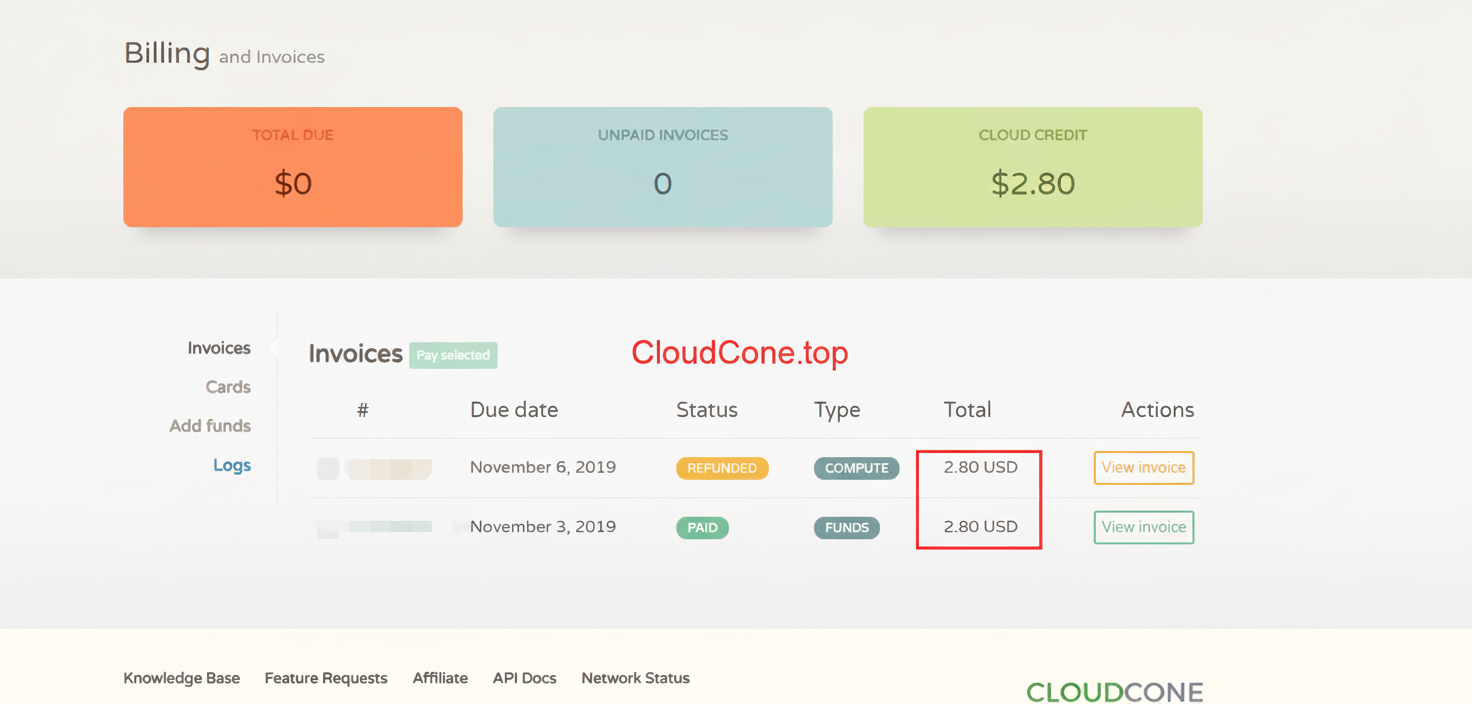Open the Feature Requests page
This screenshot has width=1472, height=704.
tap(325, 678)
